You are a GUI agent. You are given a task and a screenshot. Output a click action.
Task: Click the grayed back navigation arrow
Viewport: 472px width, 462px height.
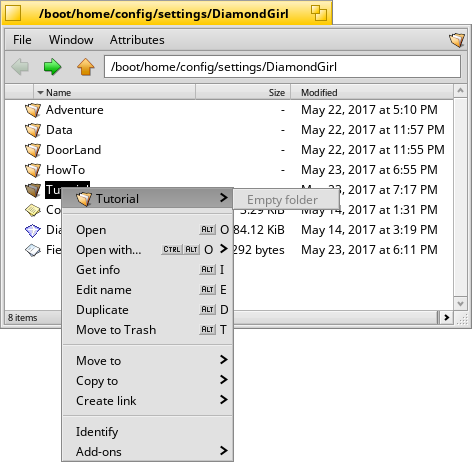click(x=20, y=67)
